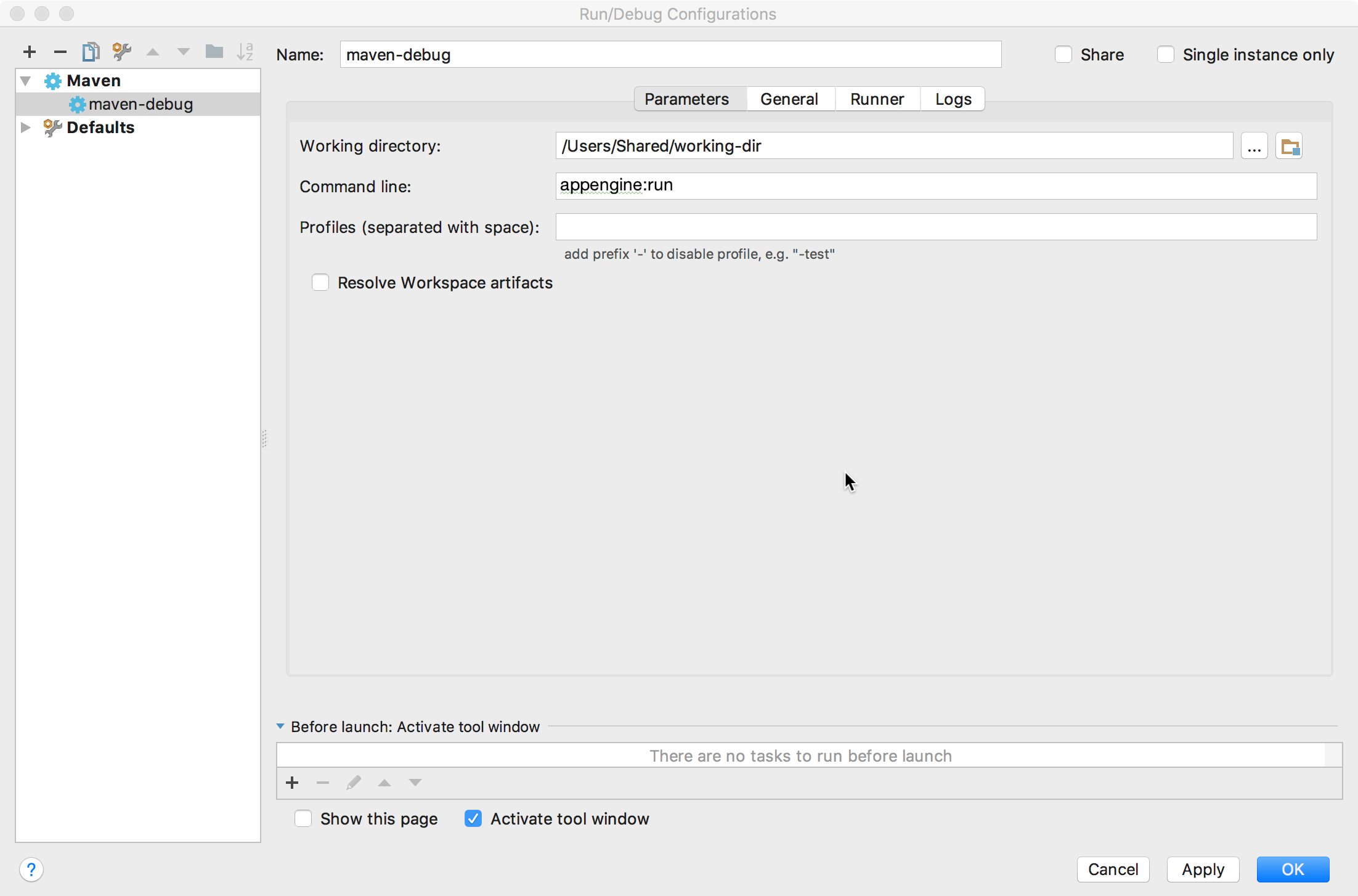This screenshot has width=1358, height=896.
Task: Click the copy configuration icon
Action: [x=91, y=52]
